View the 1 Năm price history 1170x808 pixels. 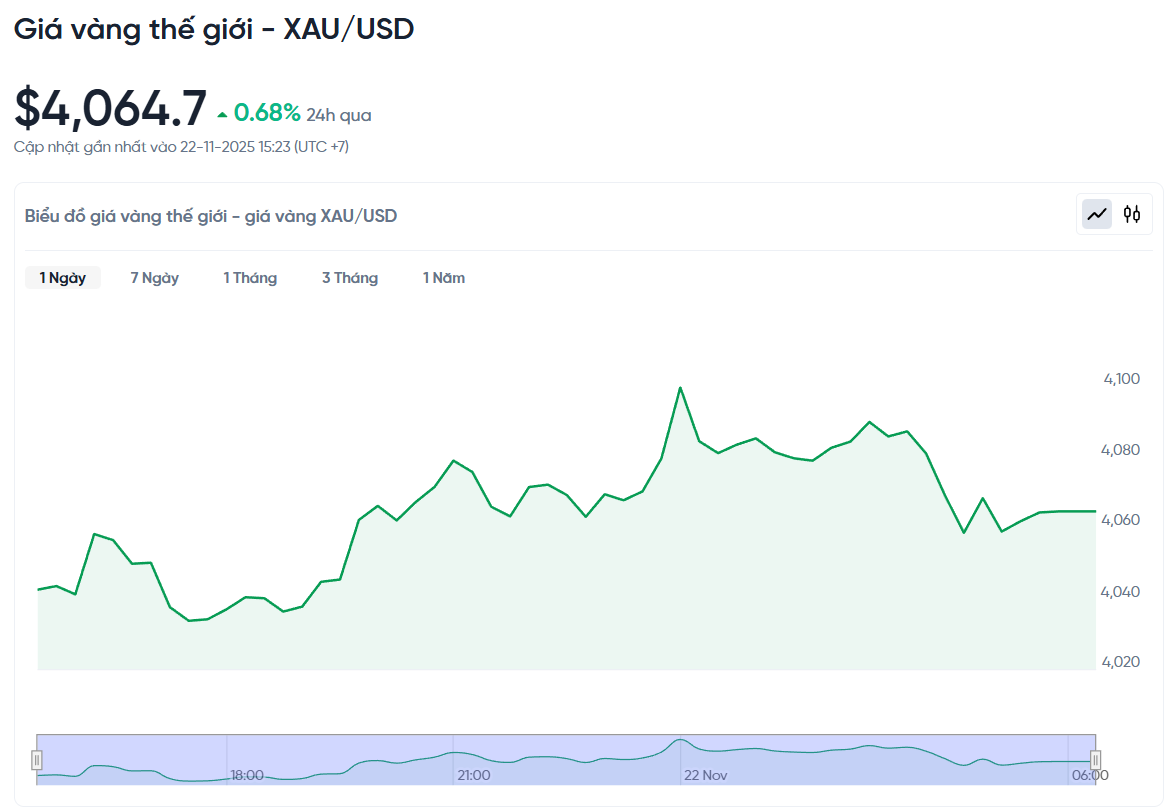click(x=444, y=277)
